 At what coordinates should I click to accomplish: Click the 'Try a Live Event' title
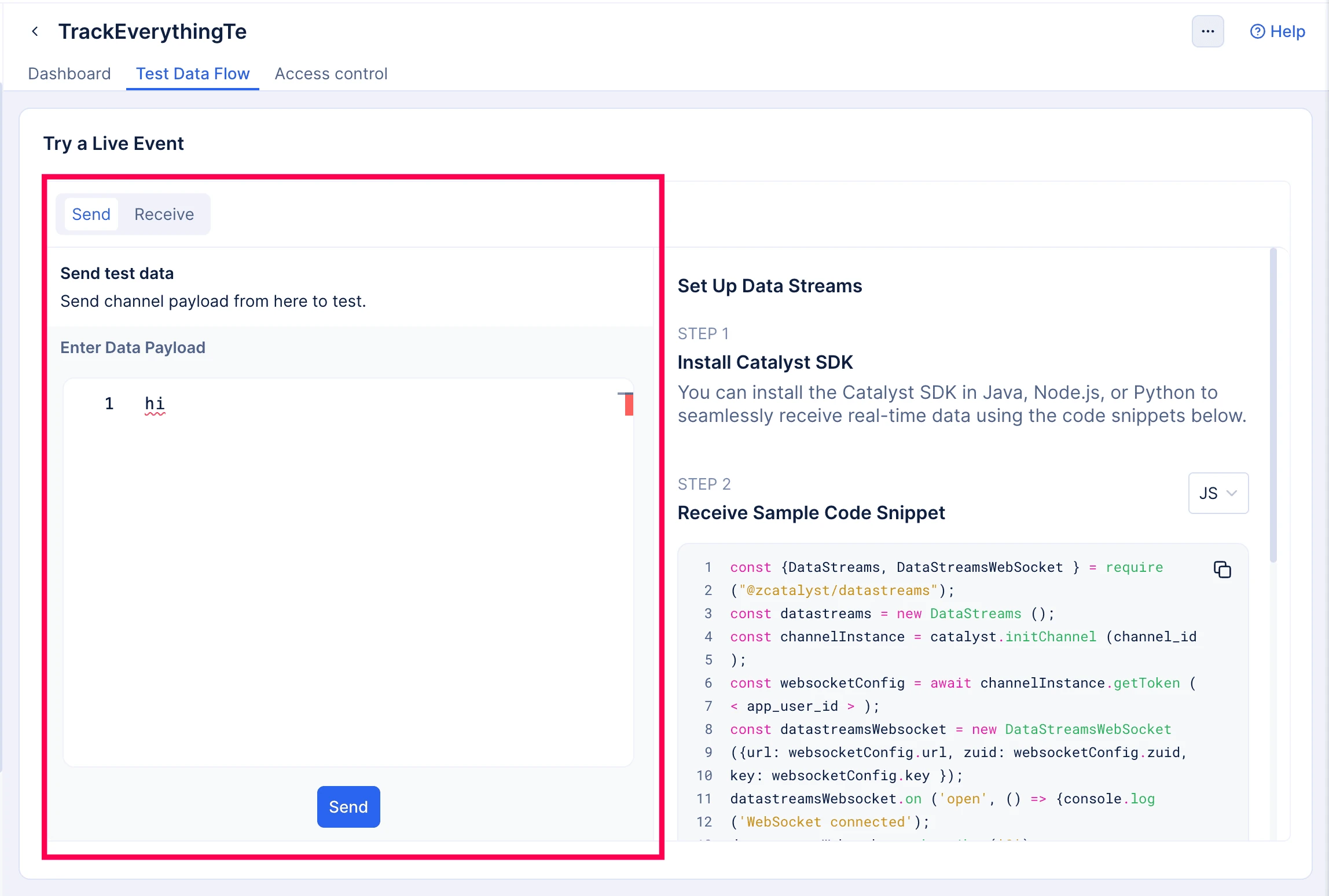113,144
